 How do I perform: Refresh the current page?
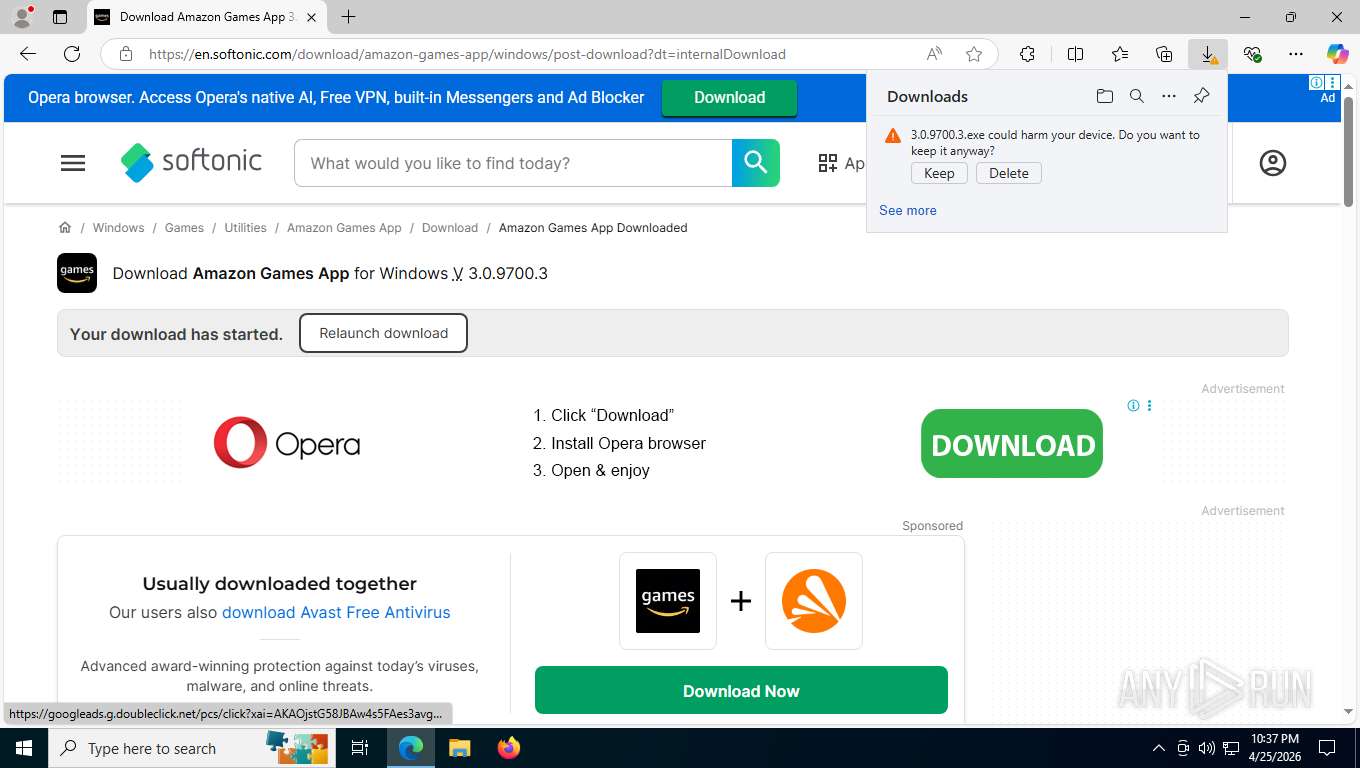click(72, 54)
